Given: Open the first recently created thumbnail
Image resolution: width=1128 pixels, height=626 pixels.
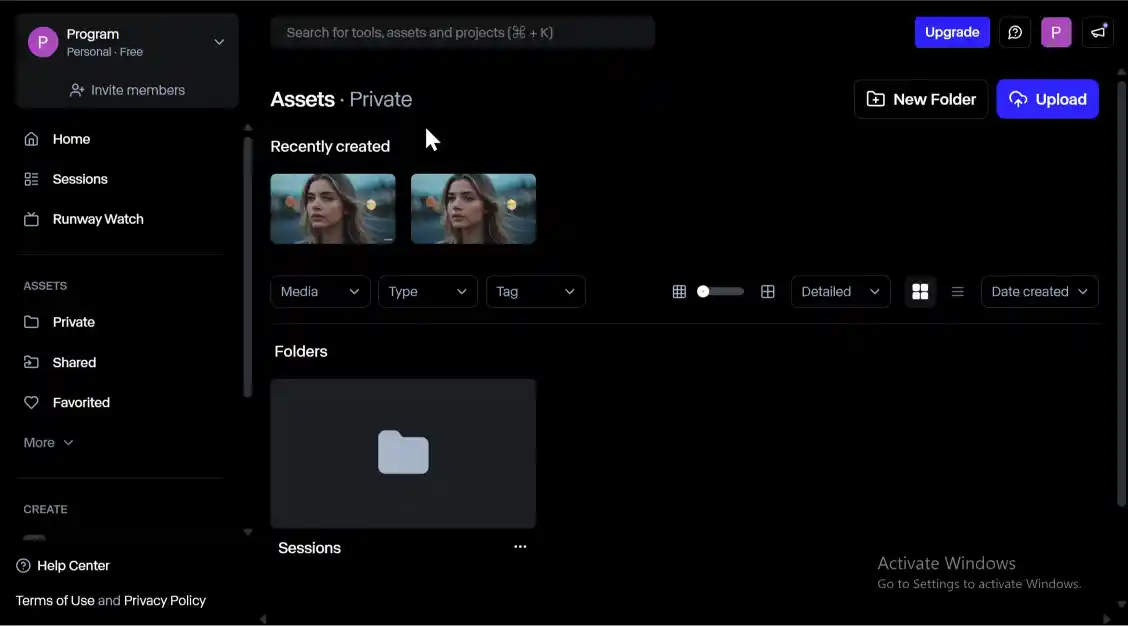Looking at the screenshot, I should tap(333, 209).
